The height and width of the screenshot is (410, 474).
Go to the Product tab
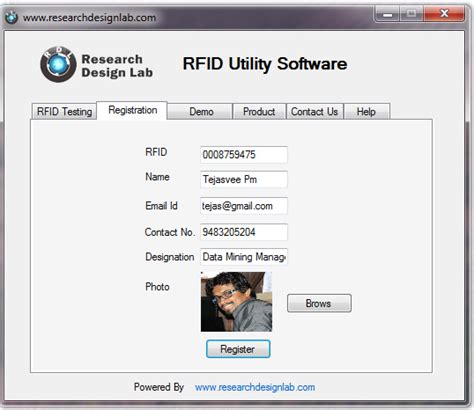pyautogui.click(x=259, y=112)
